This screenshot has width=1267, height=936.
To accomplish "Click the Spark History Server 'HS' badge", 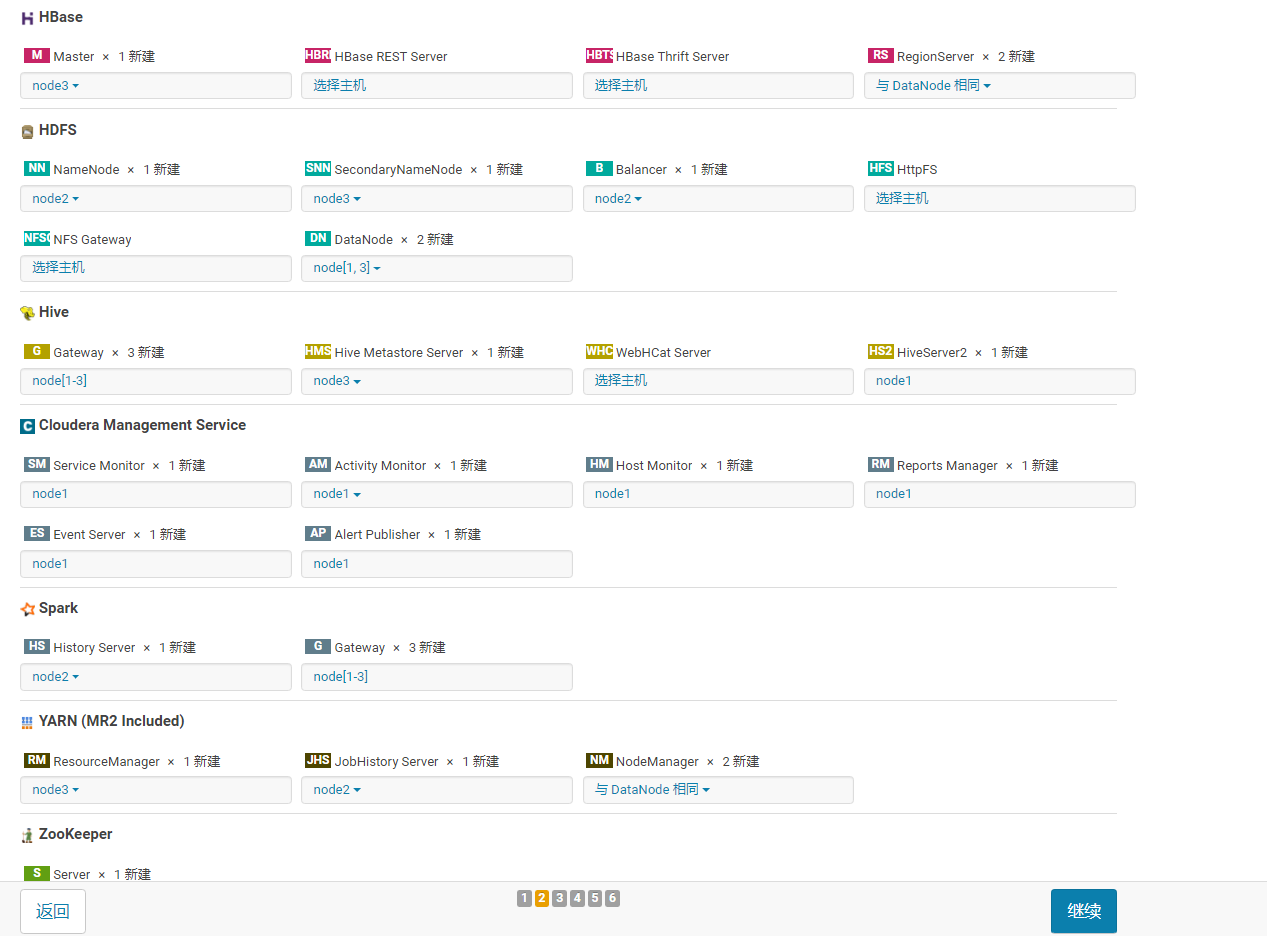I will click(37, 646).
